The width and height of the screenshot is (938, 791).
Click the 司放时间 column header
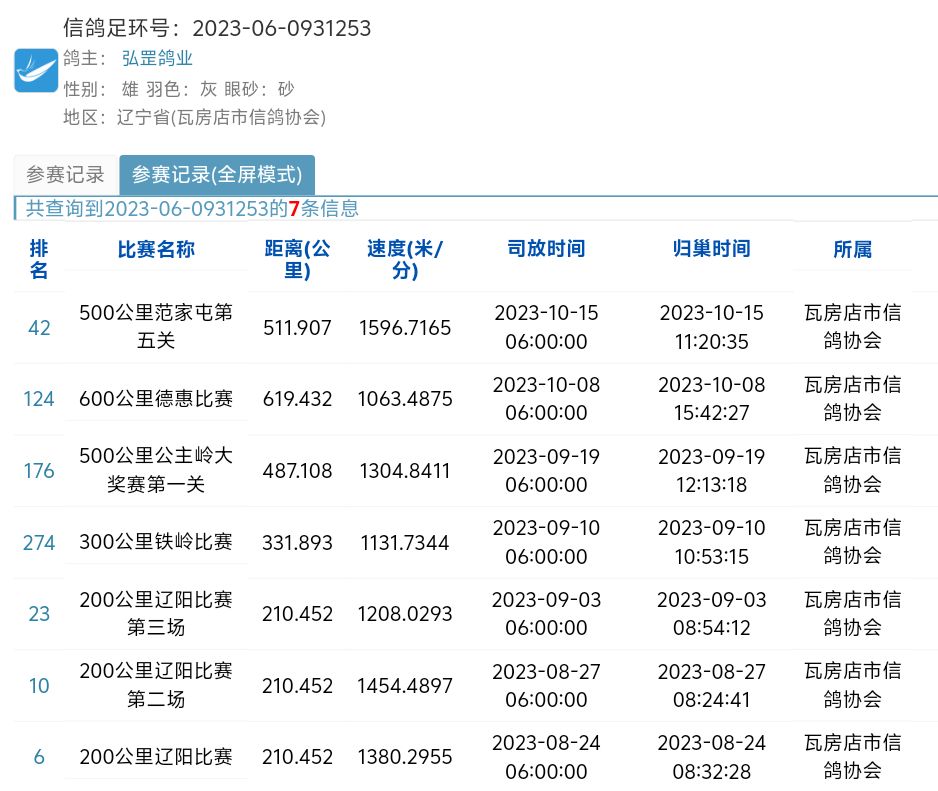point(546,249)
